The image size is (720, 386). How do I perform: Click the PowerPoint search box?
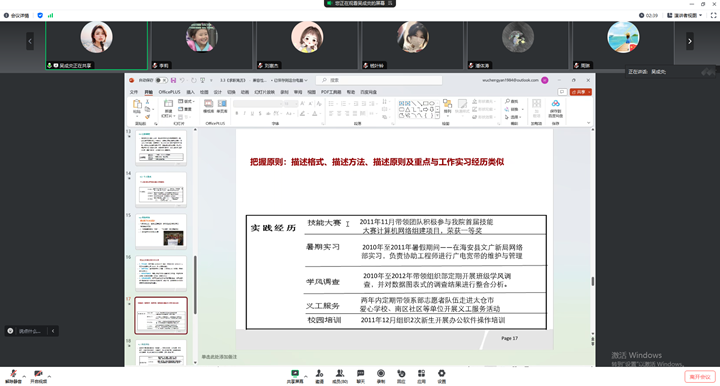coord(380,80)
